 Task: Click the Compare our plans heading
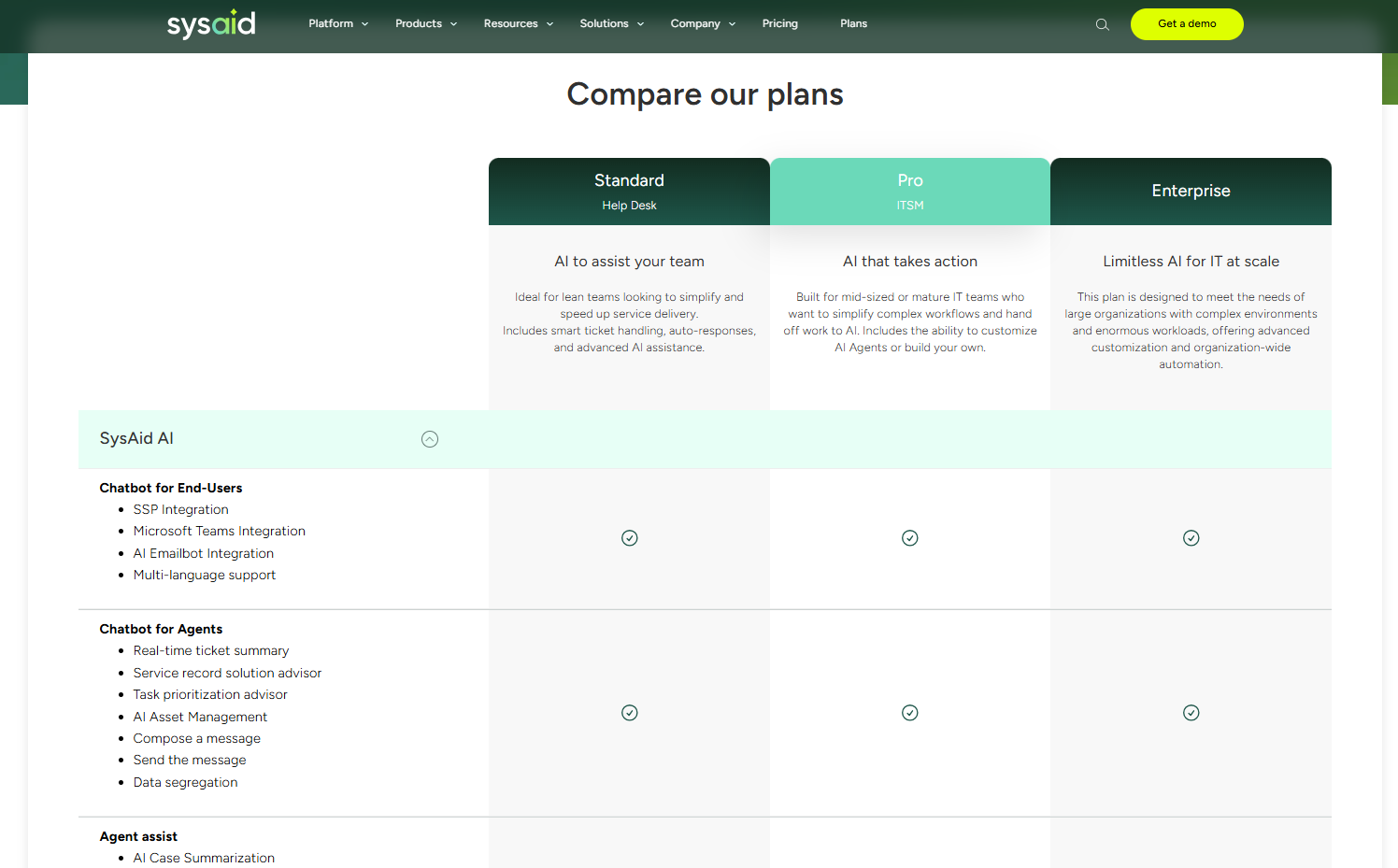point(705,94)
